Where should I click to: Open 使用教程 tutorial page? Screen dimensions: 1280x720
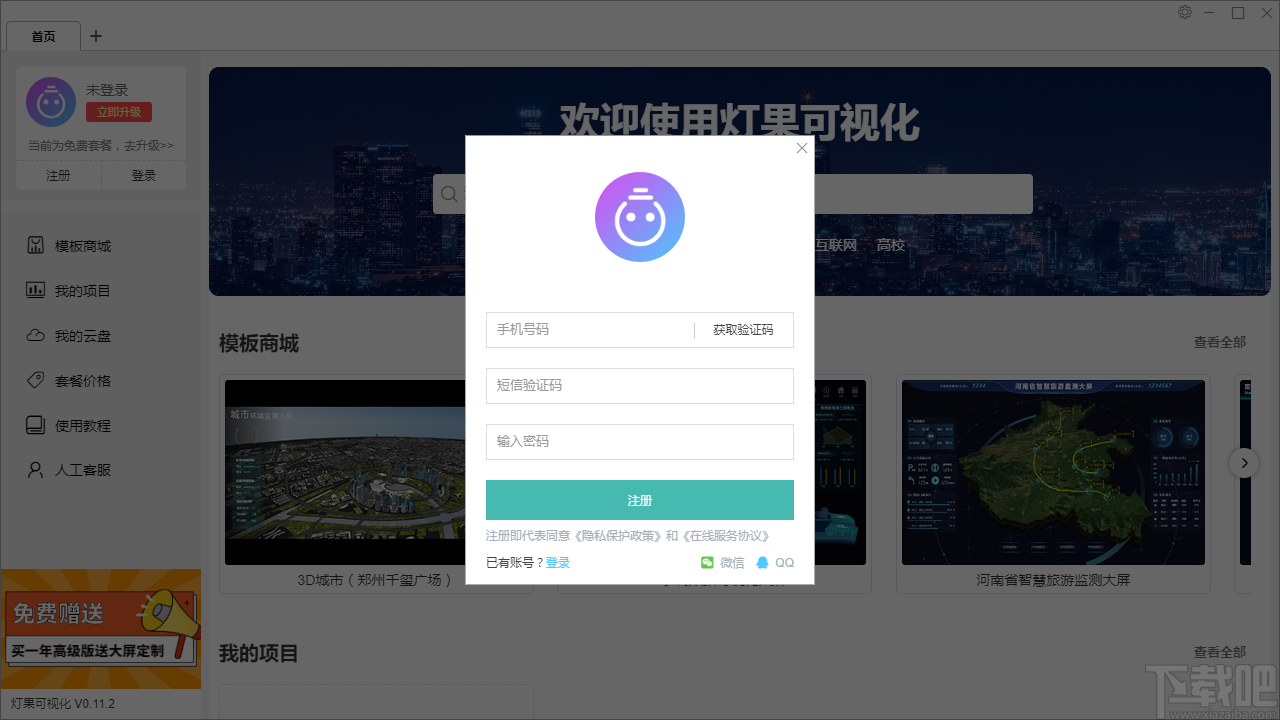(68, 426)
